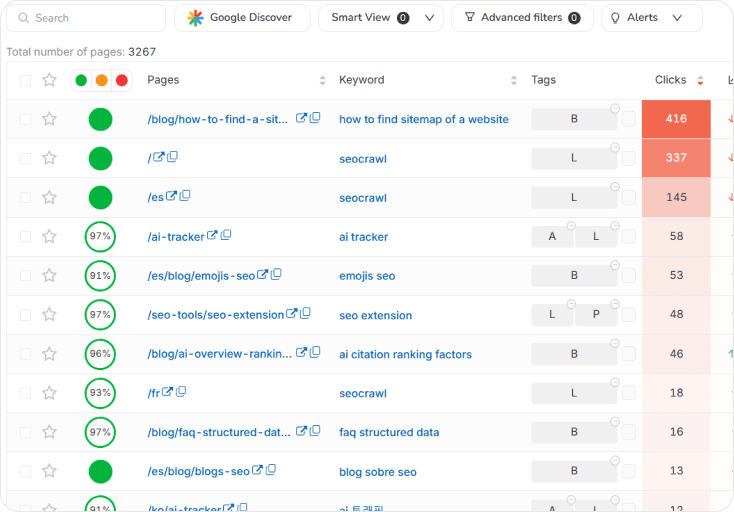The height and width of the screenshot is (512, 734).
Task: Click the Search input field
Action: click(x=86, y=18)
